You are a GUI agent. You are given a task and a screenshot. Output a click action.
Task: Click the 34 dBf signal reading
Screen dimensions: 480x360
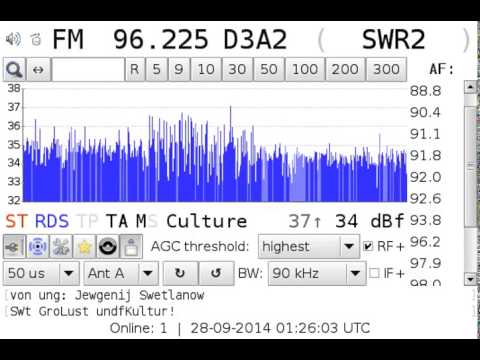pos(370,221)
